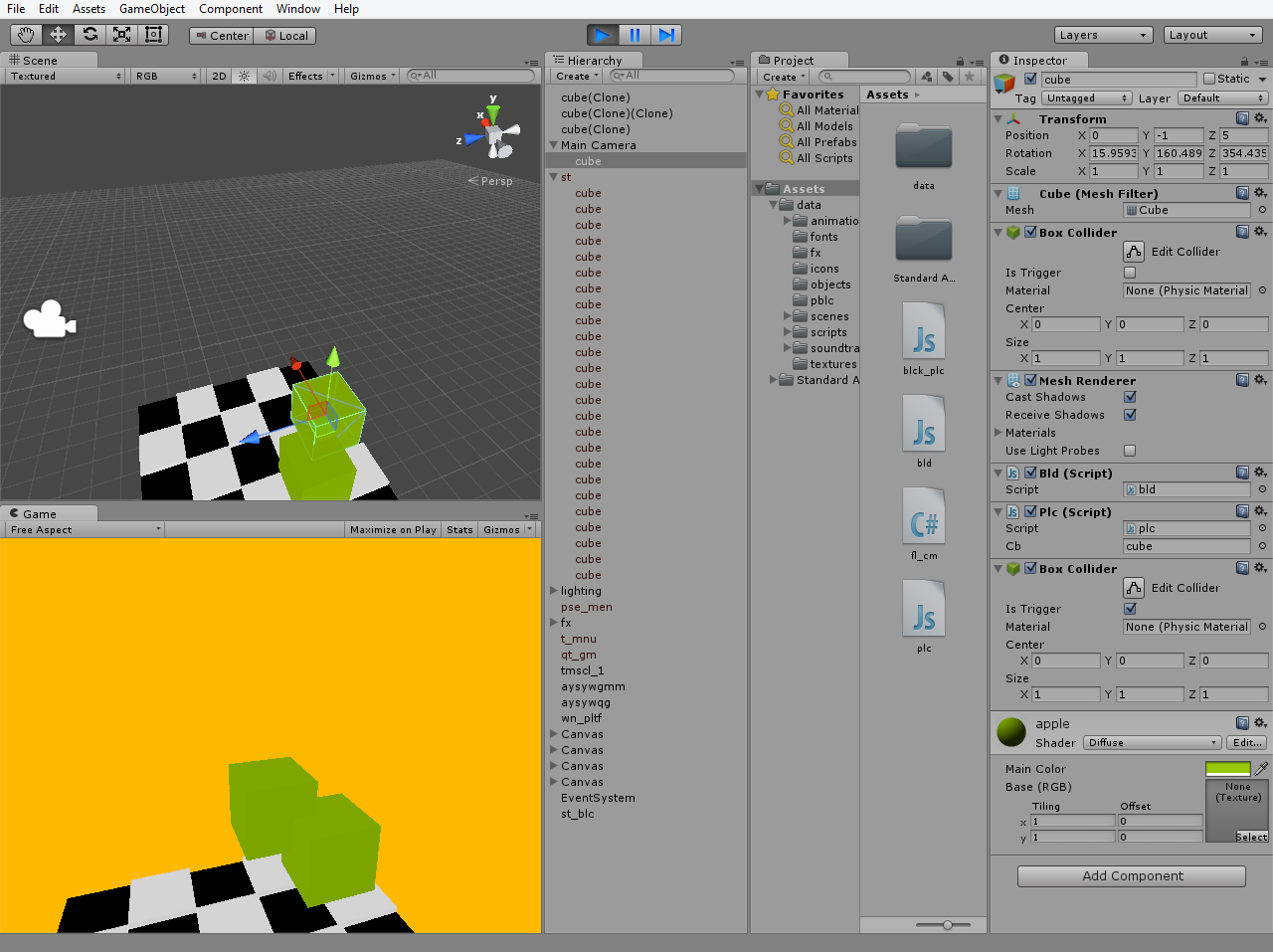Adjust Project icon size slider
1273x952 pixels.
947,925
